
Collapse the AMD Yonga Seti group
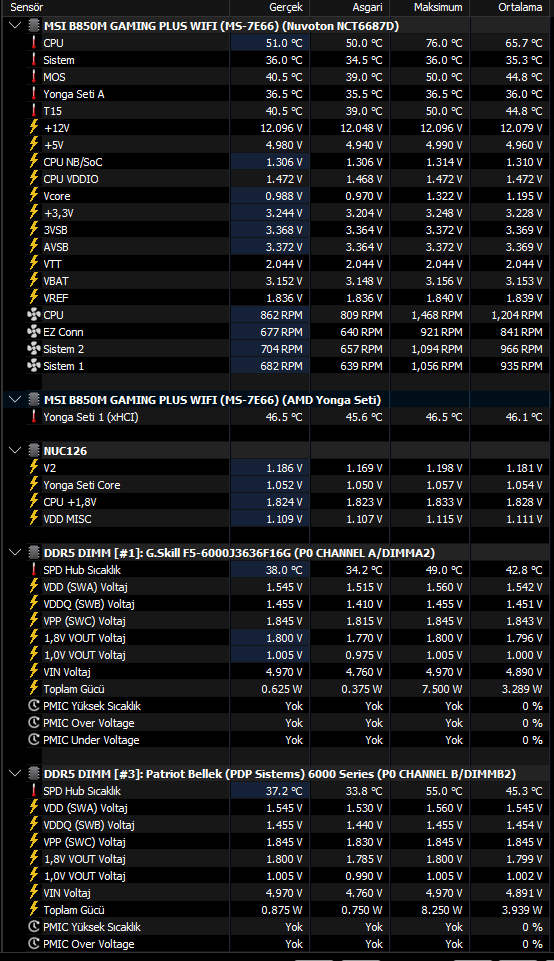[x=15, y=400]
